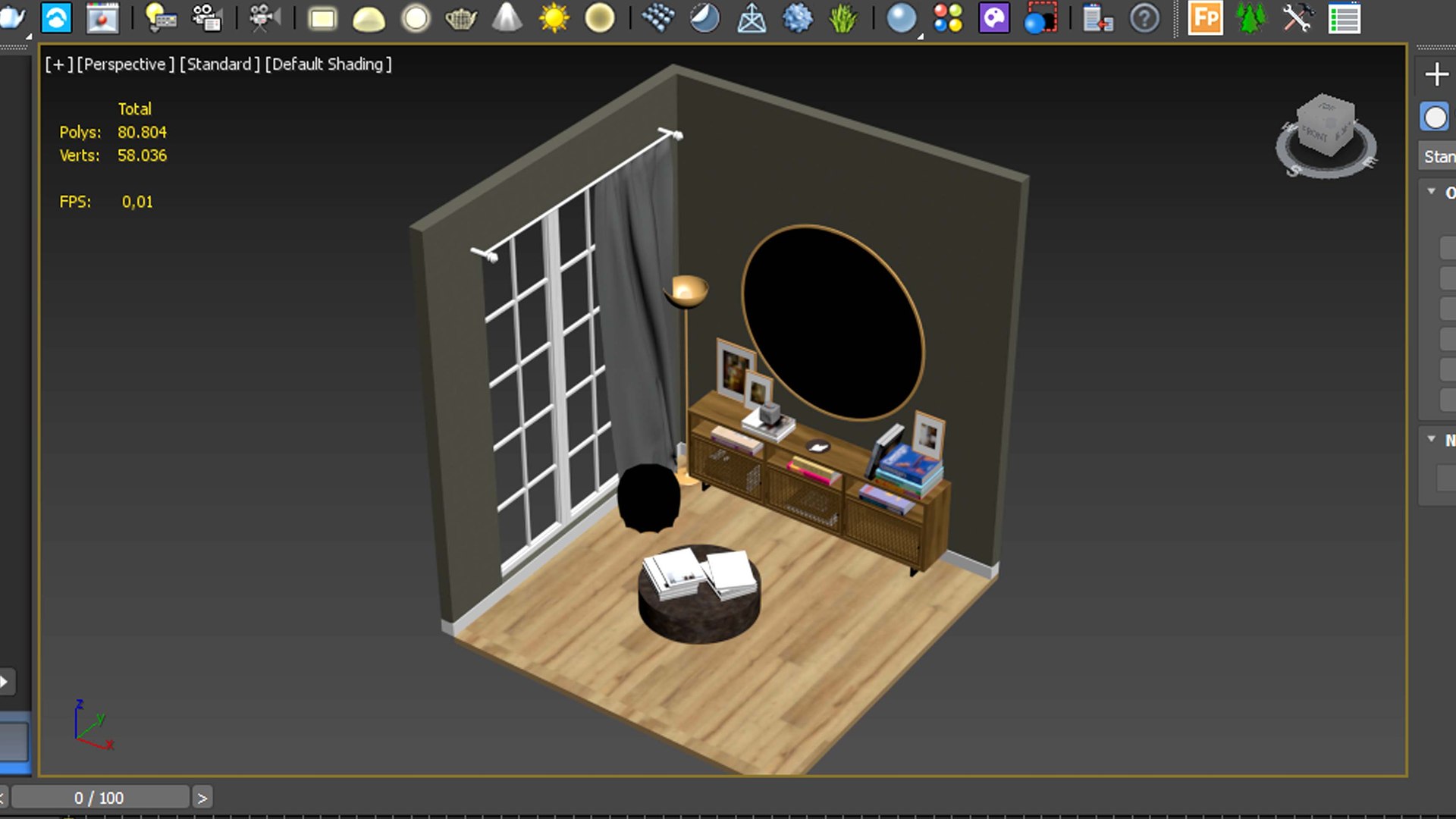Create a mesh light (wire teapot)
This screenshot has height=819, width=1456.
click(x=460, y=18)
